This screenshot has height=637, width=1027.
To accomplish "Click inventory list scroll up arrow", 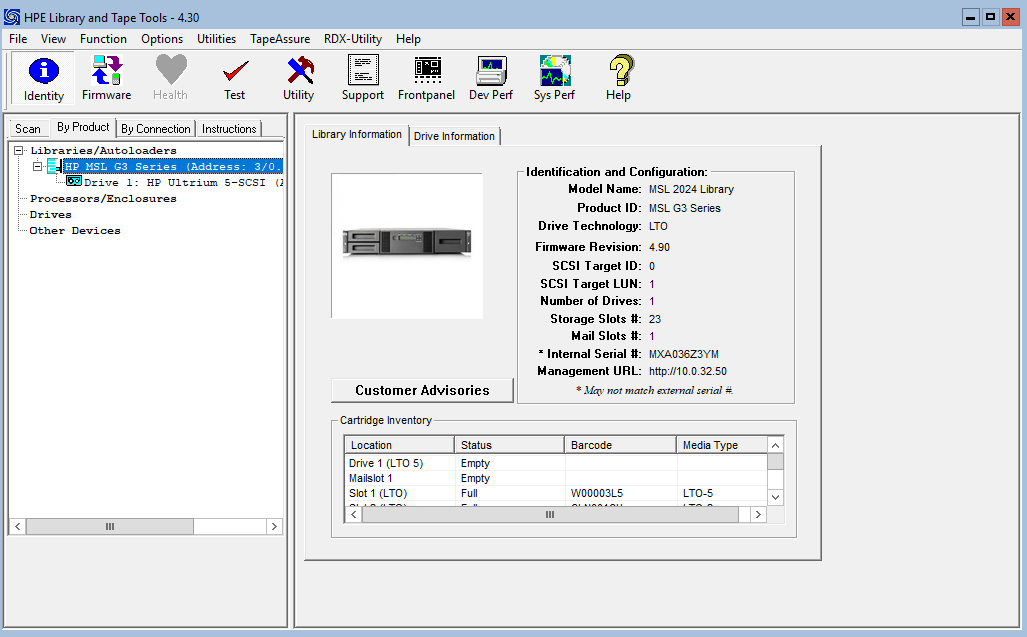I will [x=775, y=445].
